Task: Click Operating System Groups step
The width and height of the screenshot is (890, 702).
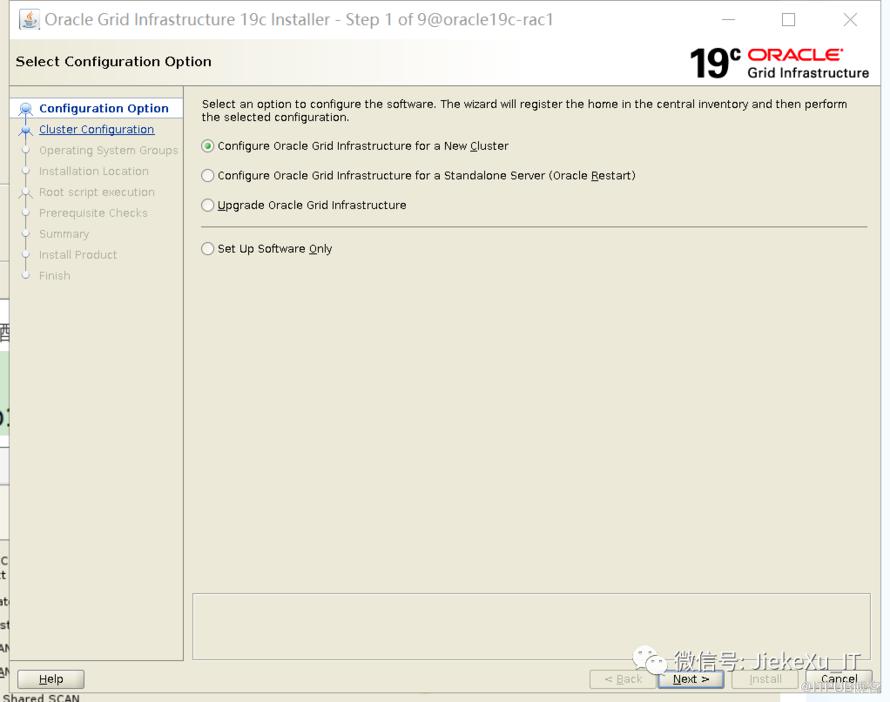Action: (x=108, y=150)
